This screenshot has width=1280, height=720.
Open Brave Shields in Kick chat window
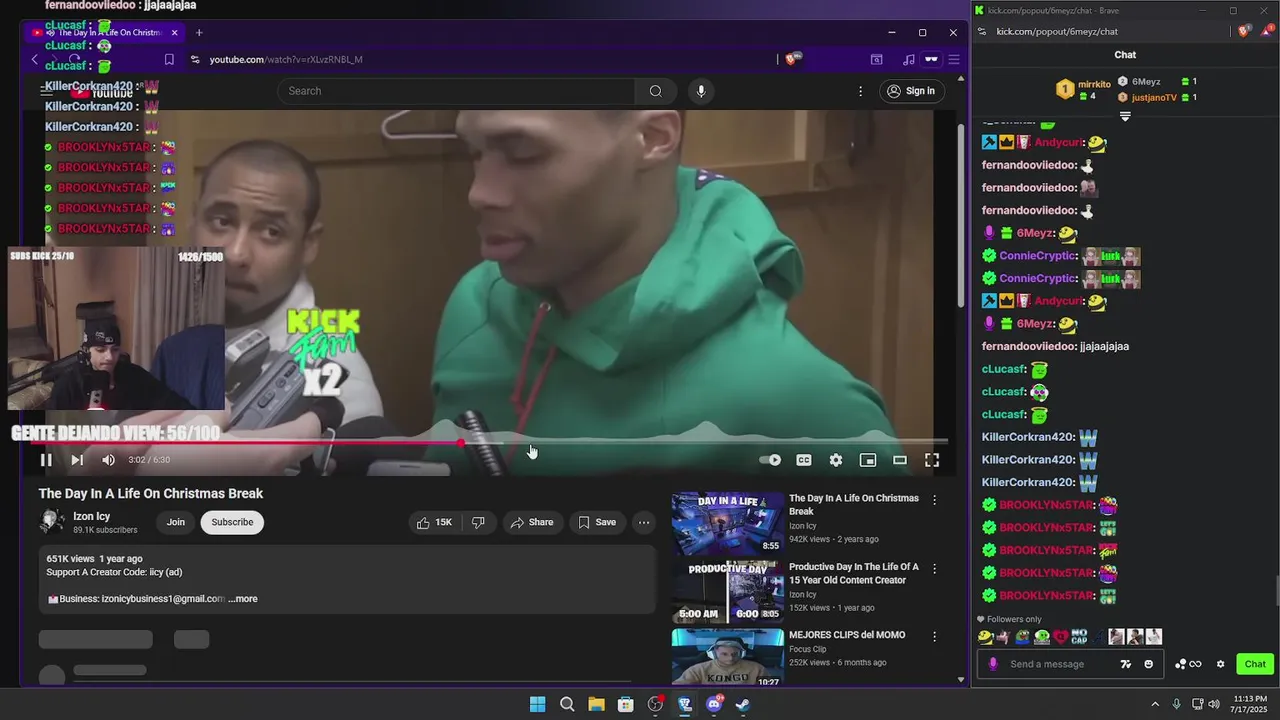[1244, 31]
